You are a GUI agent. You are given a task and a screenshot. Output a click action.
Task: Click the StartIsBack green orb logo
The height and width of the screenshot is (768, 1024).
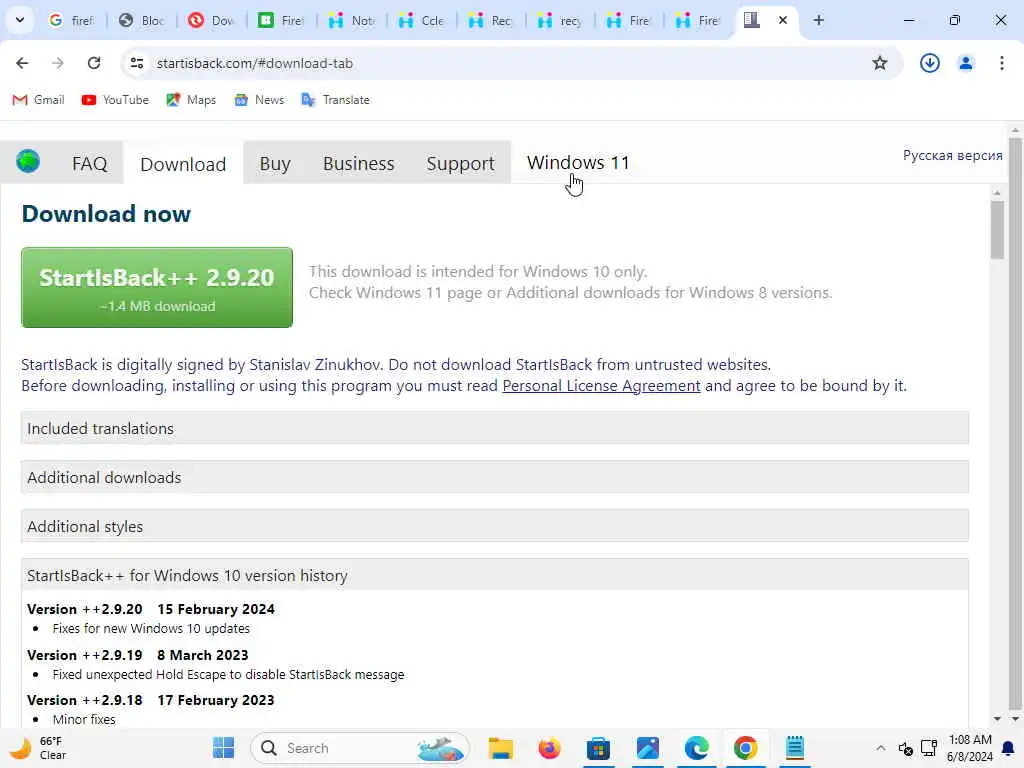pos(28,161)
